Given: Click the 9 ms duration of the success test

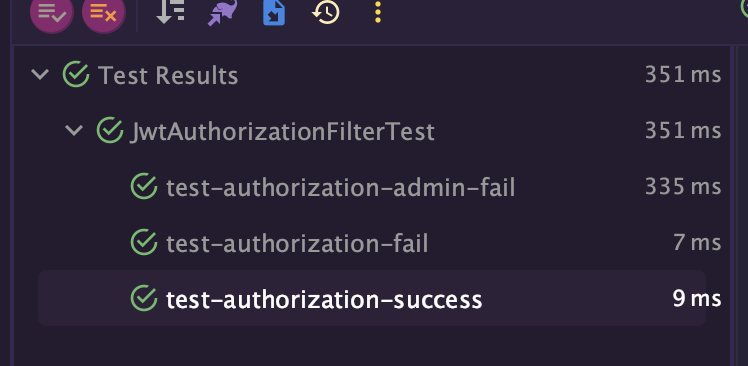Looking at the screenshot, I should coord(697,299).
